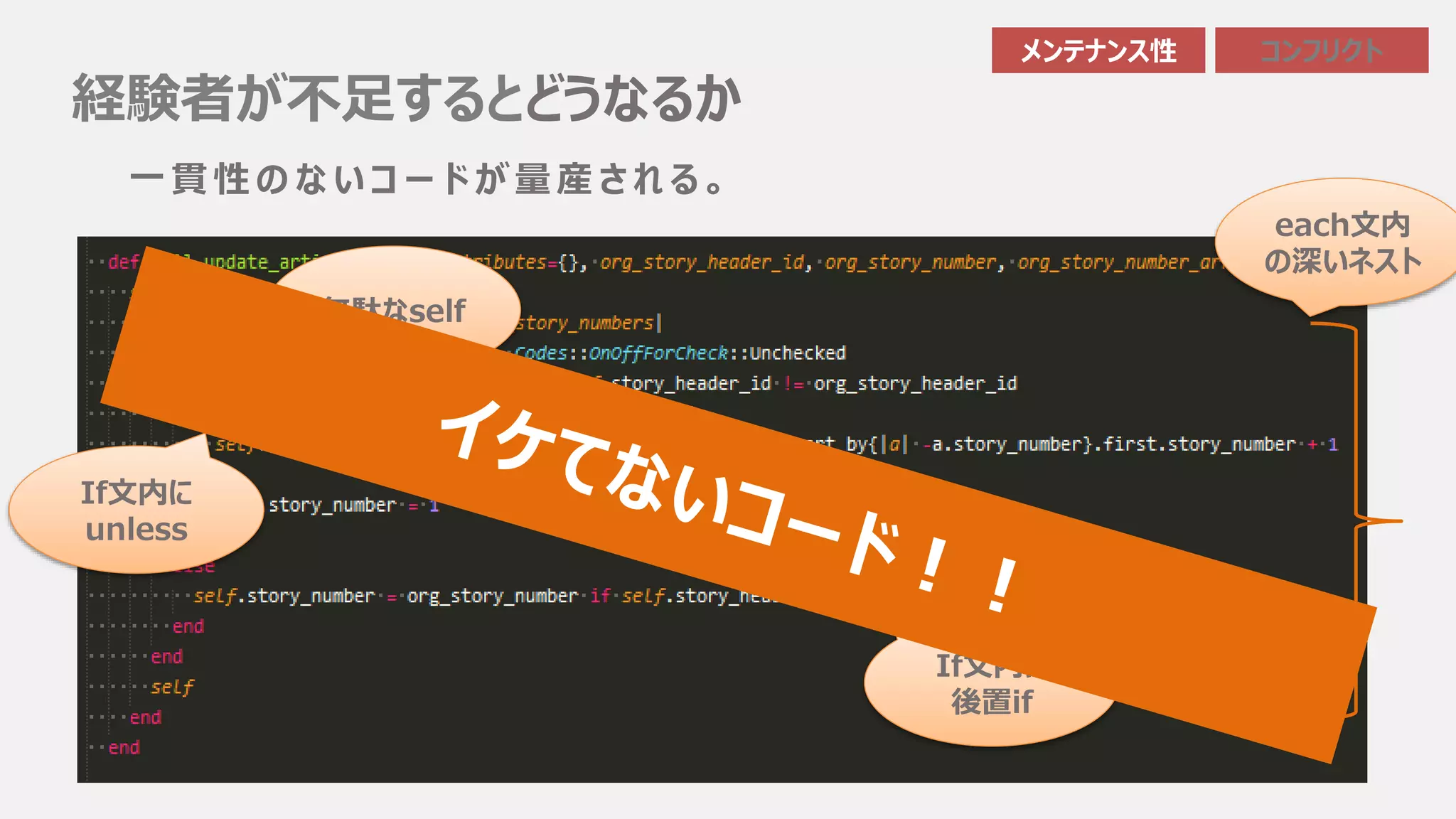Click the last end keyword at bottom
Viewport: 1456px width, 819px height.
click(x=124, y=748)
